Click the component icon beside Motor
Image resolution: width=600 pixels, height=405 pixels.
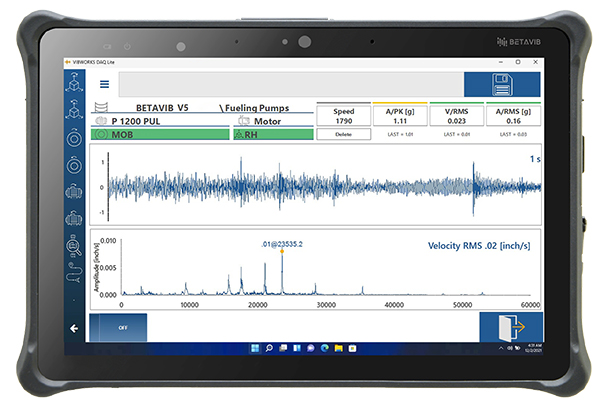[244, 121]
